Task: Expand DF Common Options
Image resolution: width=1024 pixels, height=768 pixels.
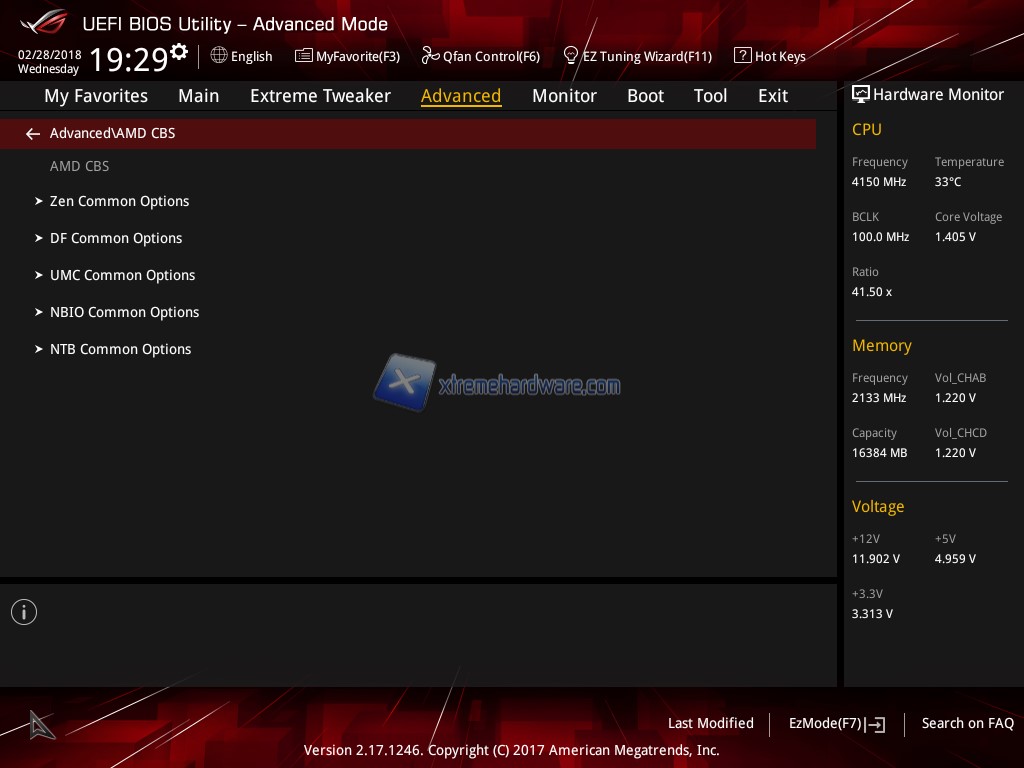Action: (116, 238)
